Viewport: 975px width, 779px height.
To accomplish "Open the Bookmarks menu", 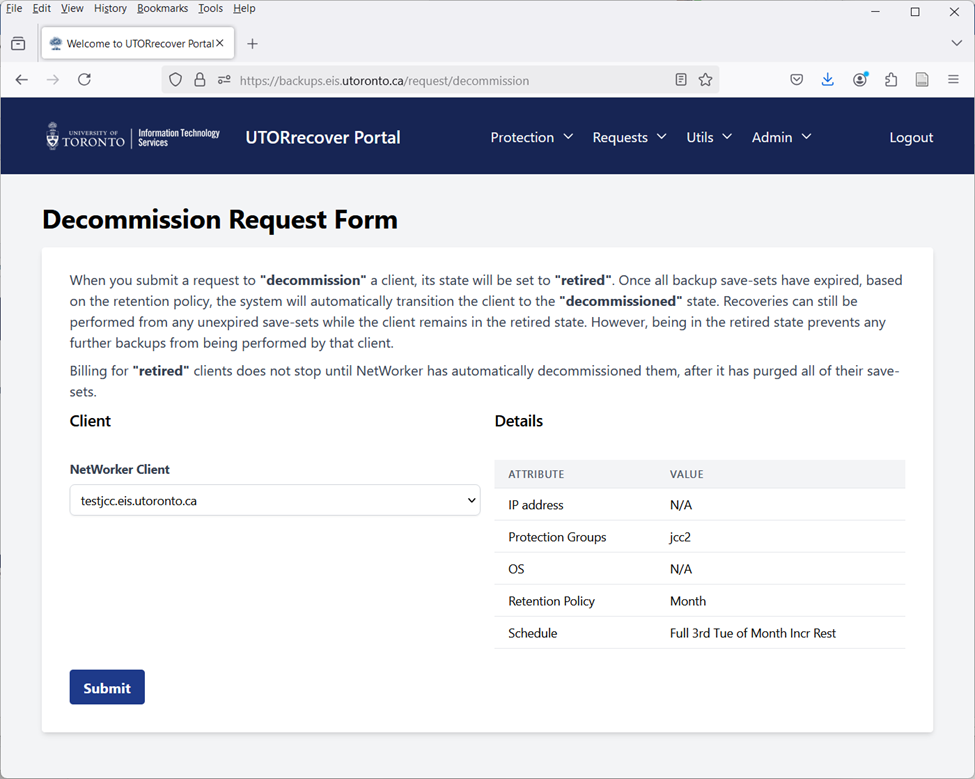I will (x=162, y=9).
